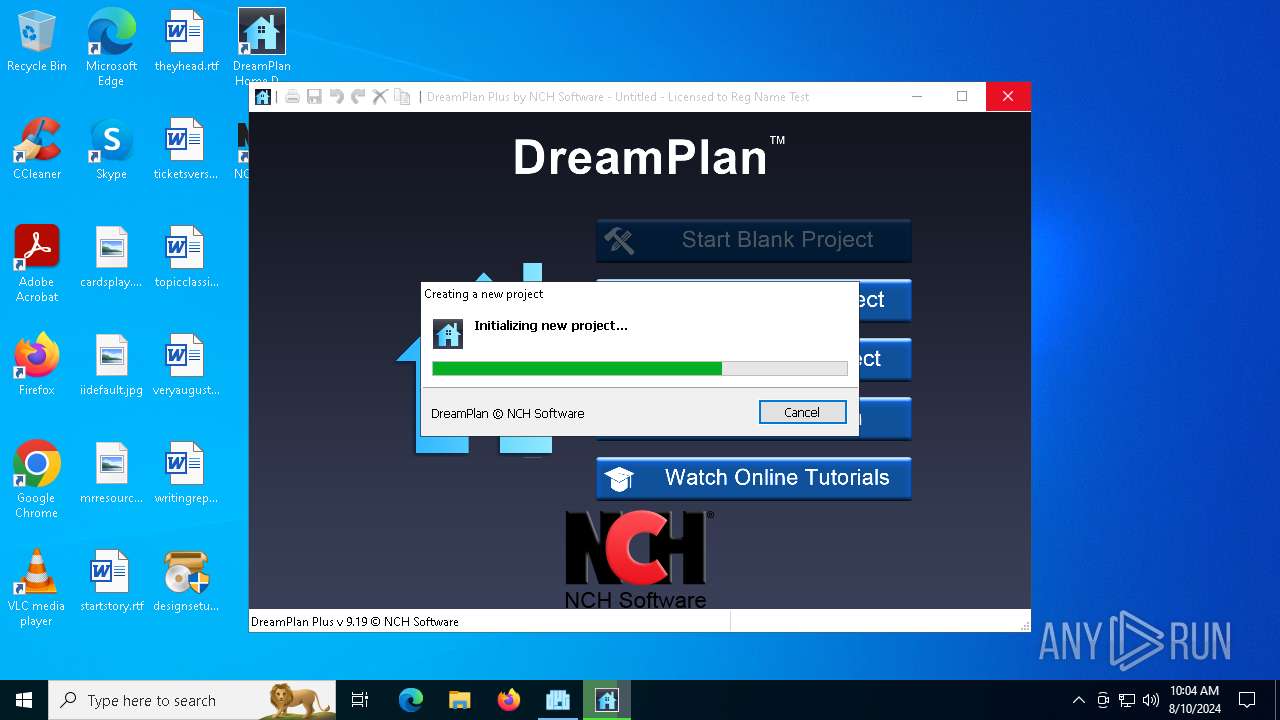The image size is (1280, 720).
Task: Open Firefox from the taskbar
Action: [x=509, y=700]
